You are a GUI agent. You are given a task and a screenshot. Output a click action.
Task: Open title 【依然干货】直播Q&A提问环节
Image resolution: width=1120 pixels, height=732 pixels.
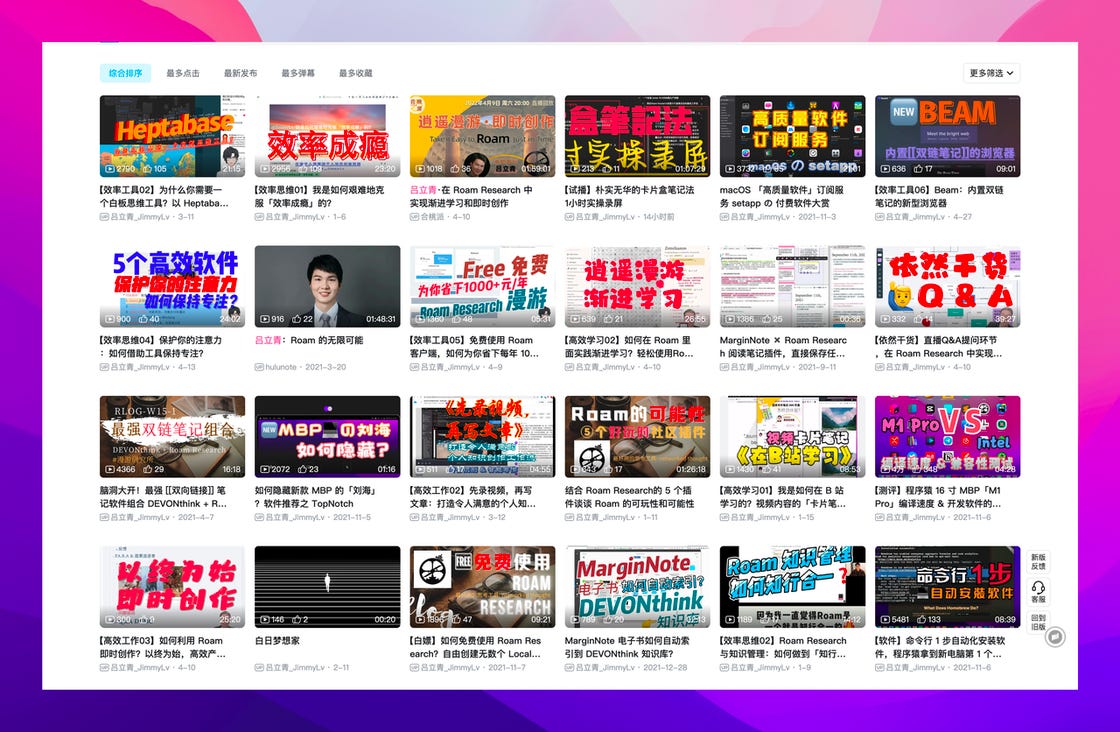(x=939, y=346)
